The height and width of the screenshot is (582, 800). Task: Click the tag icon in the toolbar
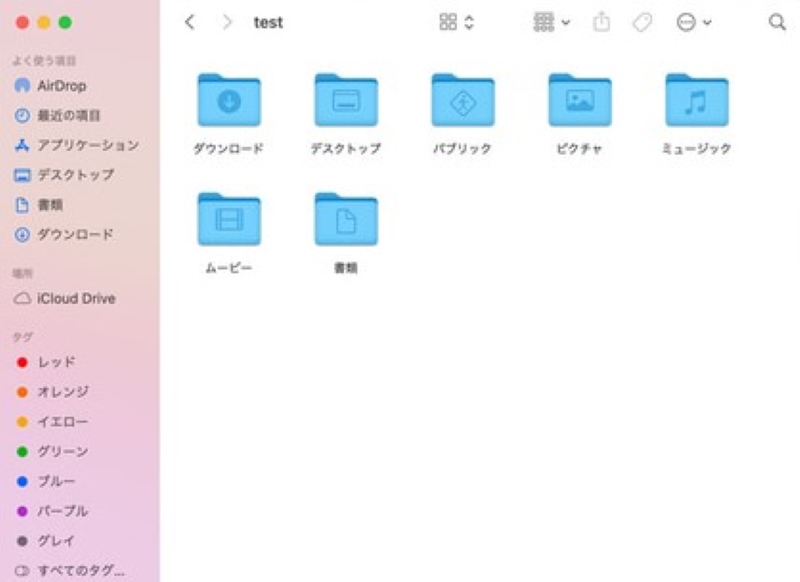[642, 21]
